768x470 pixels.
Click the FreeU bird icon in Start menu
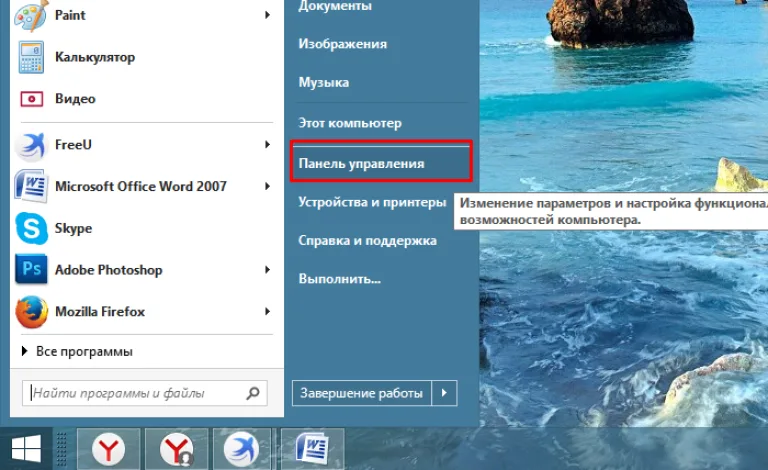31,145
